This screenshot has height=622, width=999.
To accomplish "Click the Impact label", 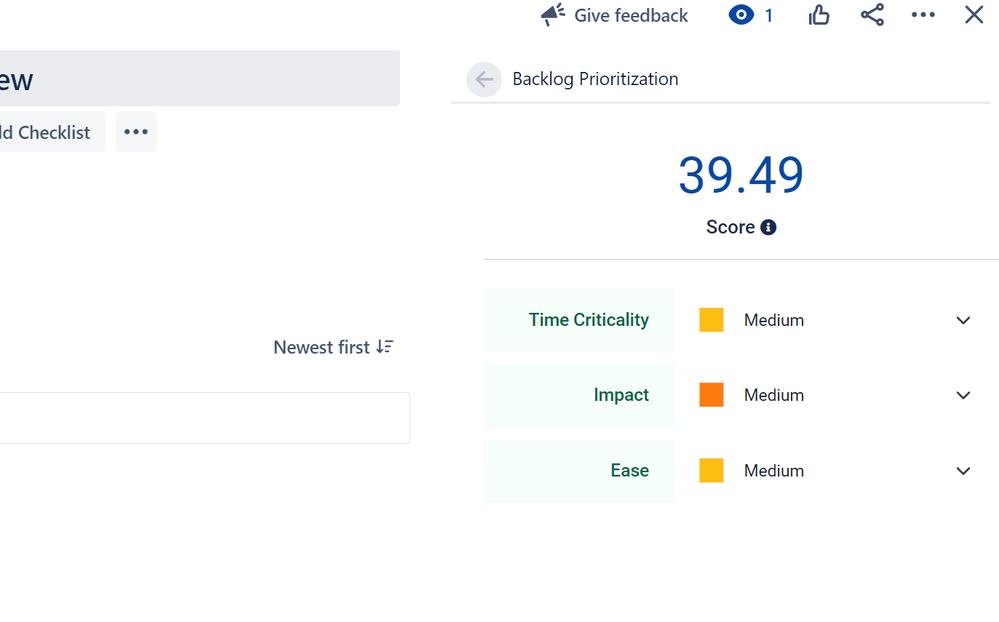I will coord(621,395).
